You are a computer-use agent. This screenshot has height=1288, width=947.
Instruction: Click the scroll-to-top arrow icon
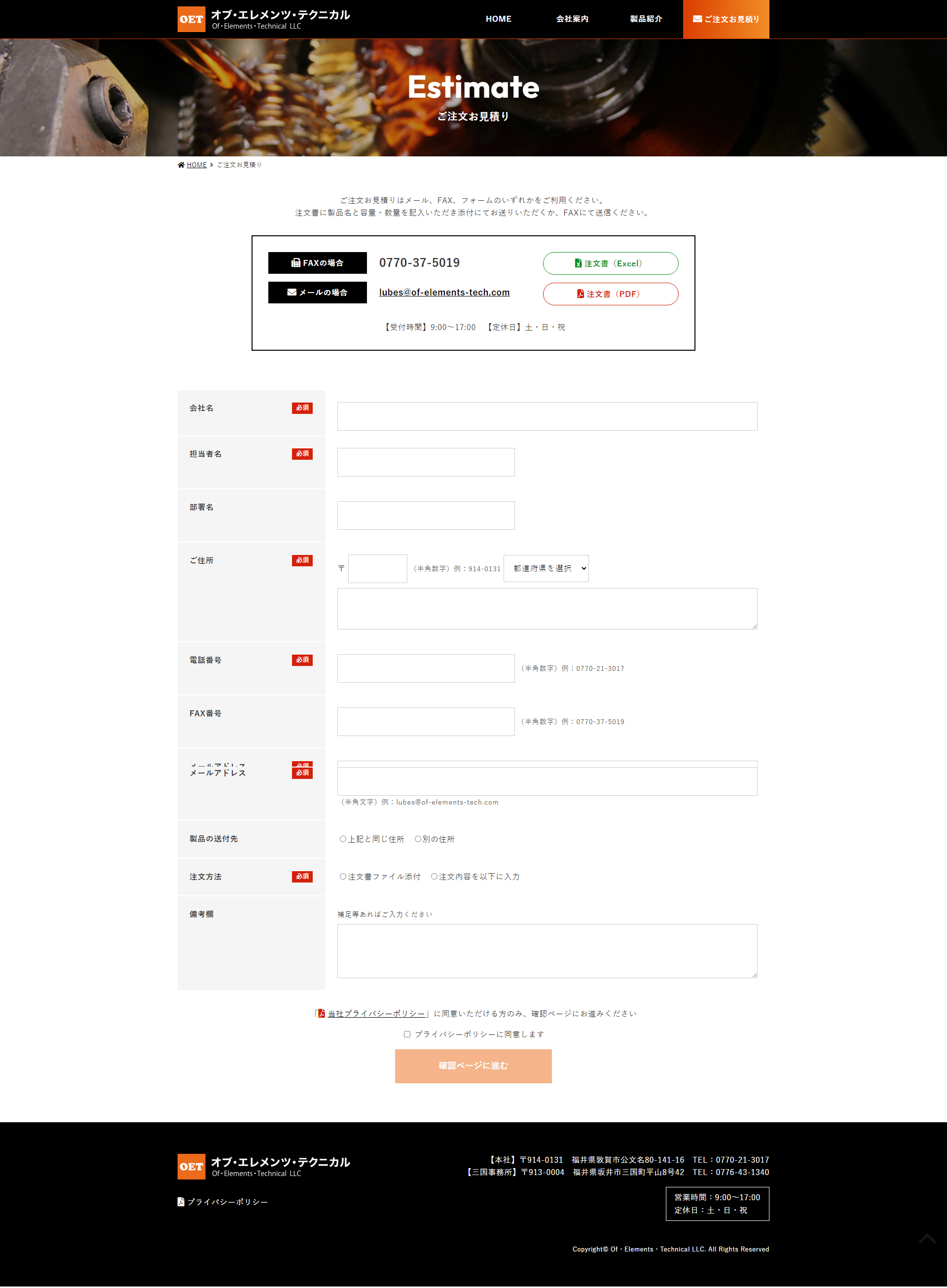coord(927,1239)
